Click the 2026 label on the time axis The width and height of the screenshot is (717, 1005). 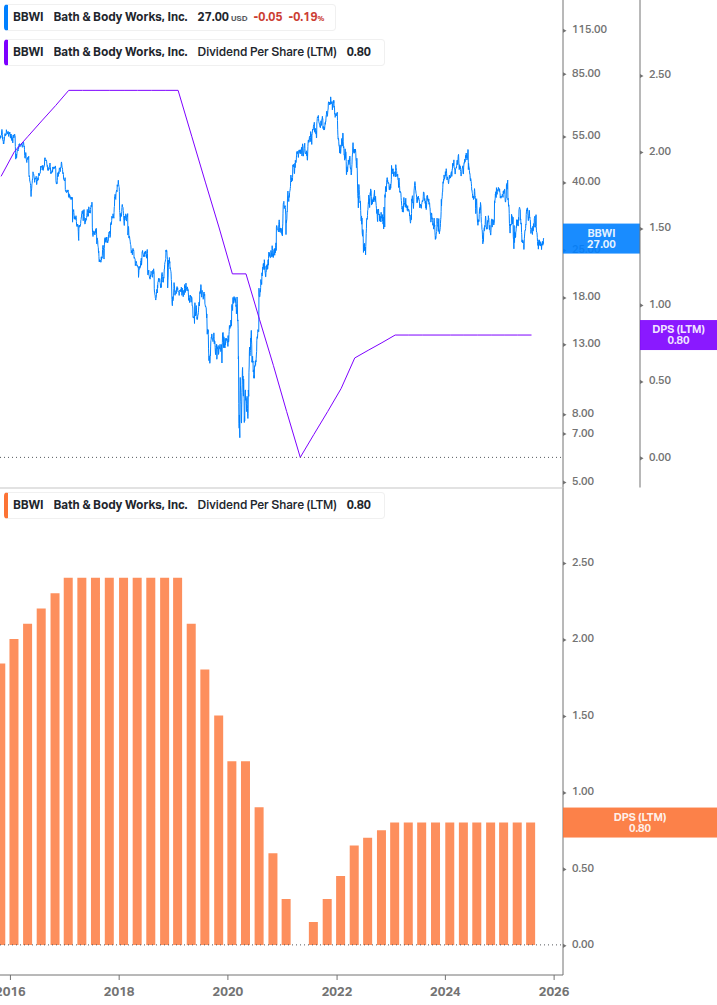(x=554, y=990)
